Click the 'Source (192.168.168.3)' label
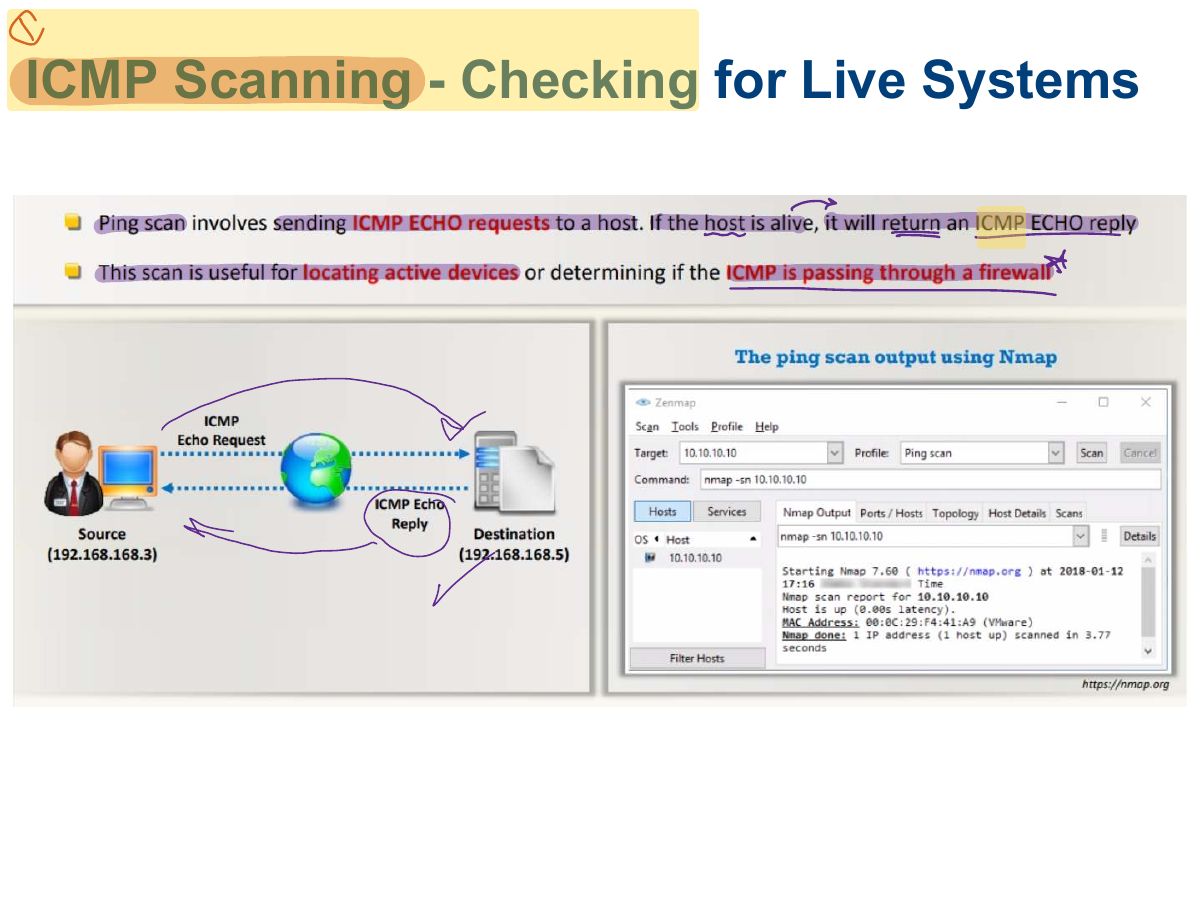Image resolution: width=1200 pixels, height=901 pixels. coord(102,544)
